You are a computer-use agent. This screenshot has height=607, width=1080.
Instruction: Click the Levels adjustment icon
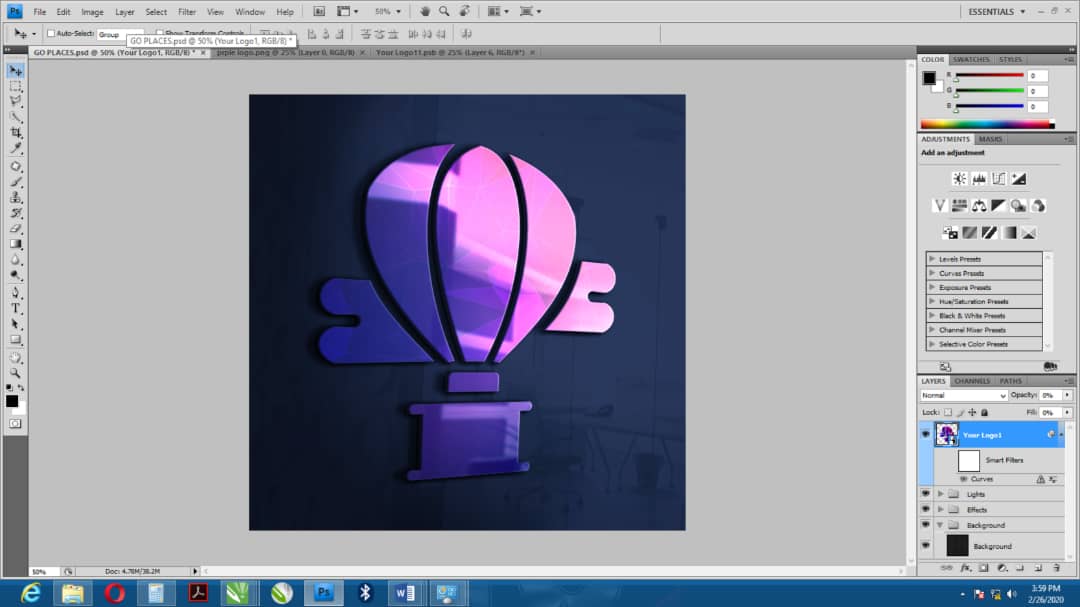pyautogui.click(x=979, y=179)
